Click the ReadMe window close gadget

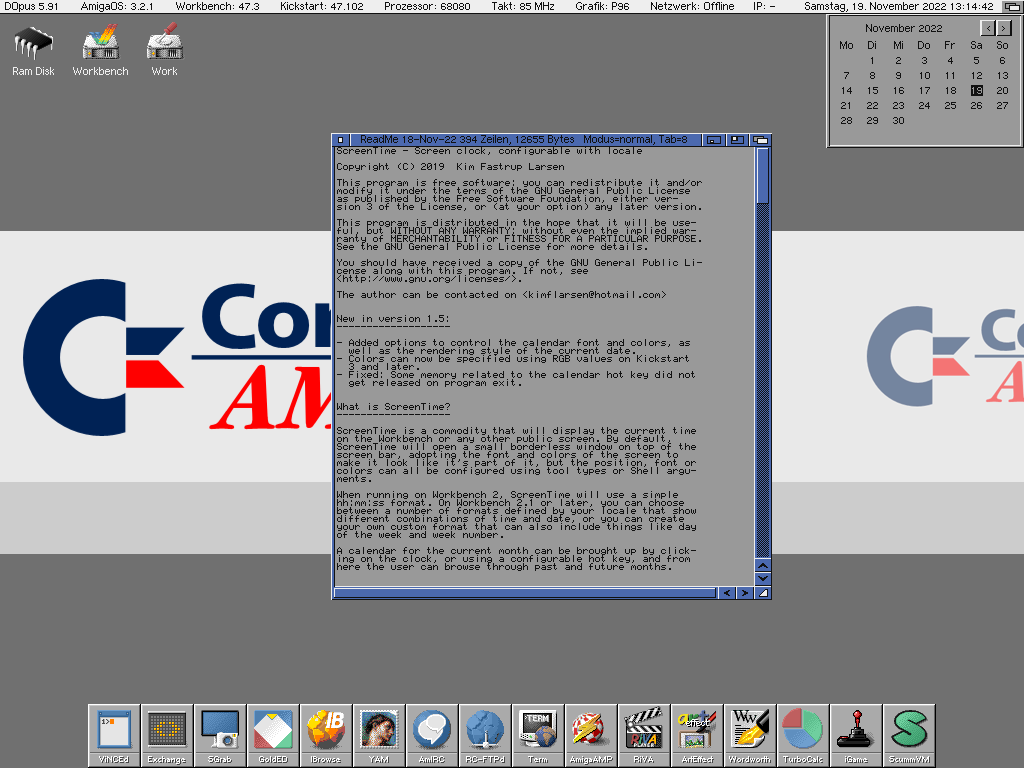coord(340,140)
